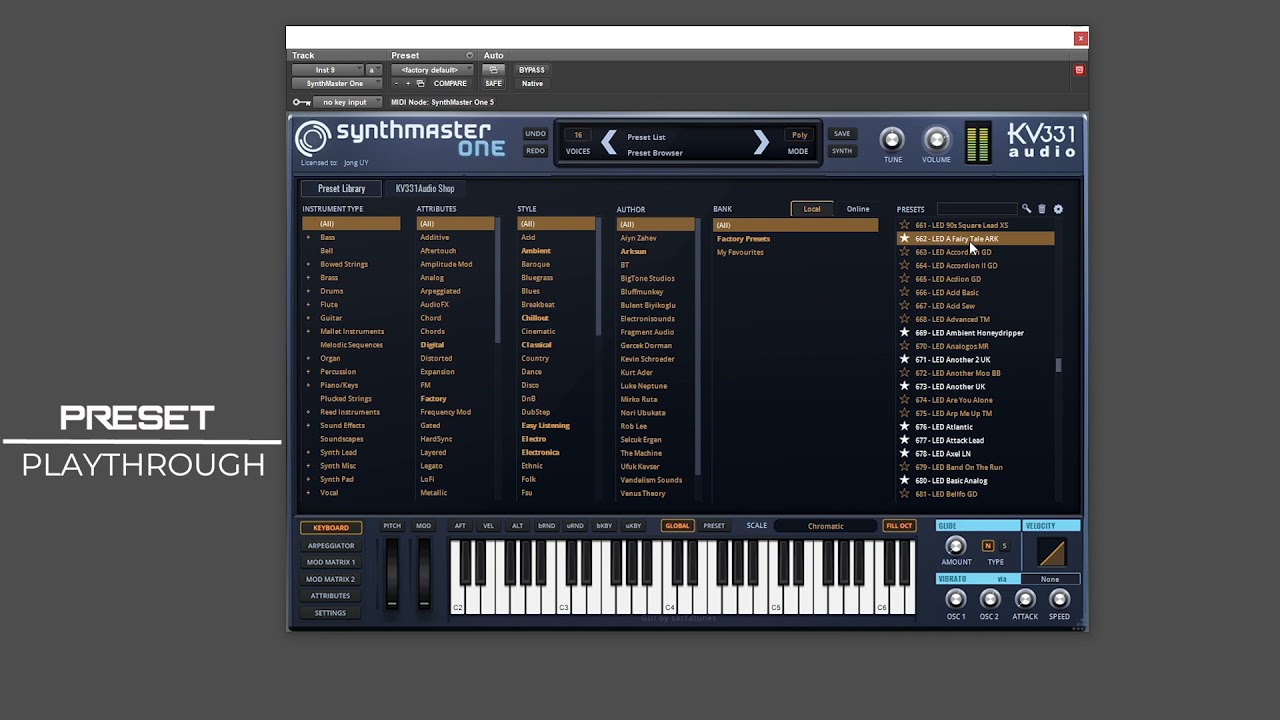This screenshot has height=720, width=1280.
Task: Open the preset settings gear icon
Action: 1058,209
